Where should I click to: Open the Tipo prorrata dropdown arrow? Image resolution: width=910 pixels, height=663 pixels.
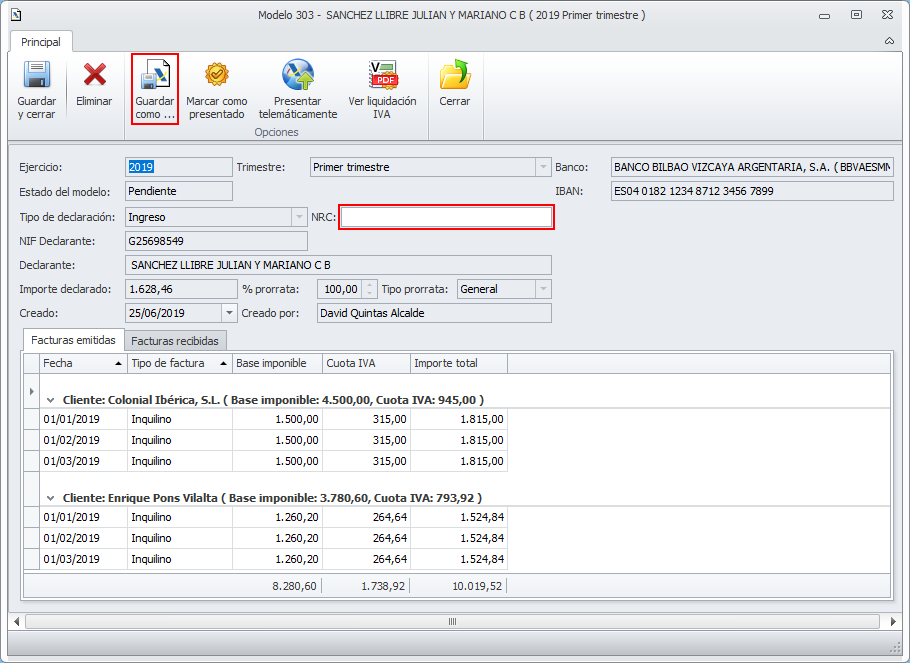click(x=543, y=289)
